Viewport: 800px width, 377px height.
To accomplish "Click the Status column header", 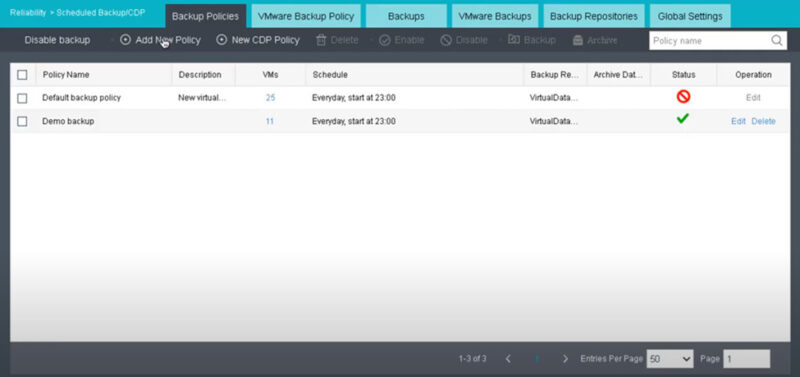I will point(684,75).
